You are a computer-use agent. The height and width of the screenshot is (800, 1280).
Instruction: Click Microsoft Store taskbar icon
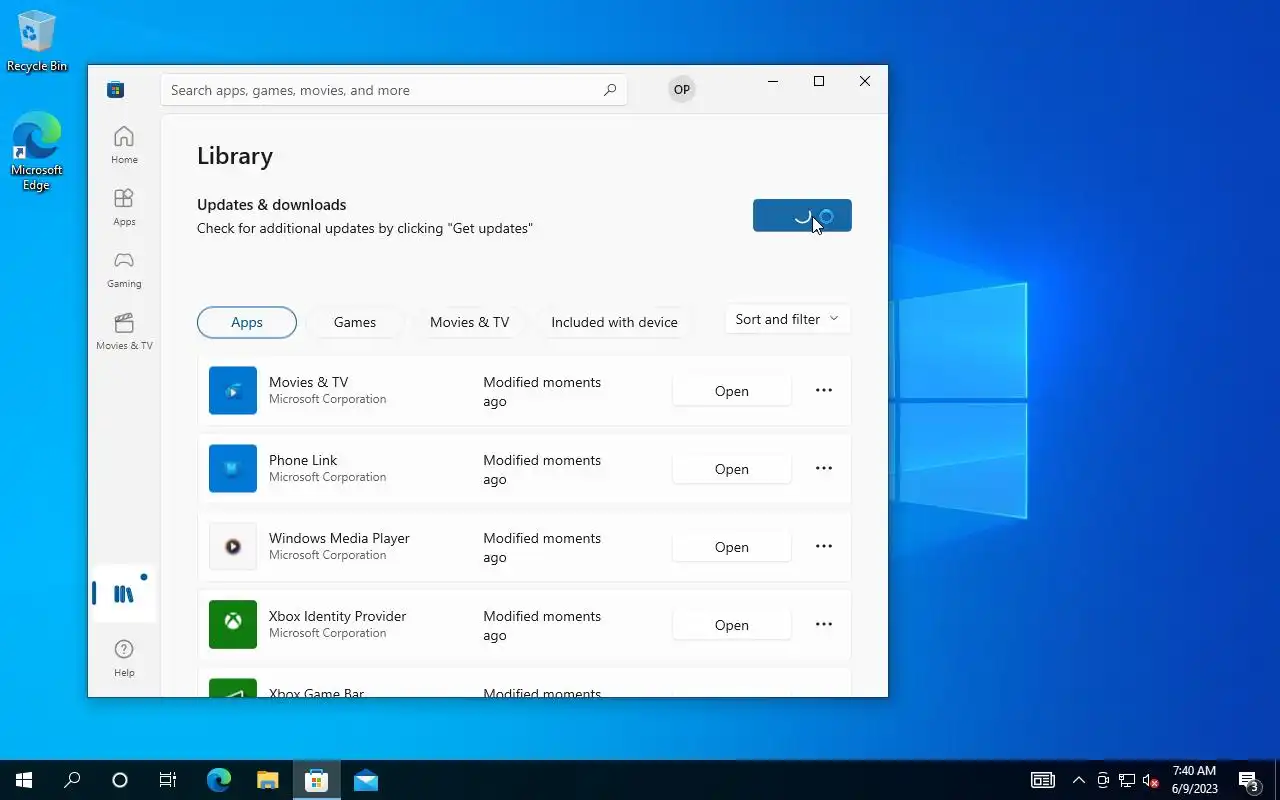317,780
